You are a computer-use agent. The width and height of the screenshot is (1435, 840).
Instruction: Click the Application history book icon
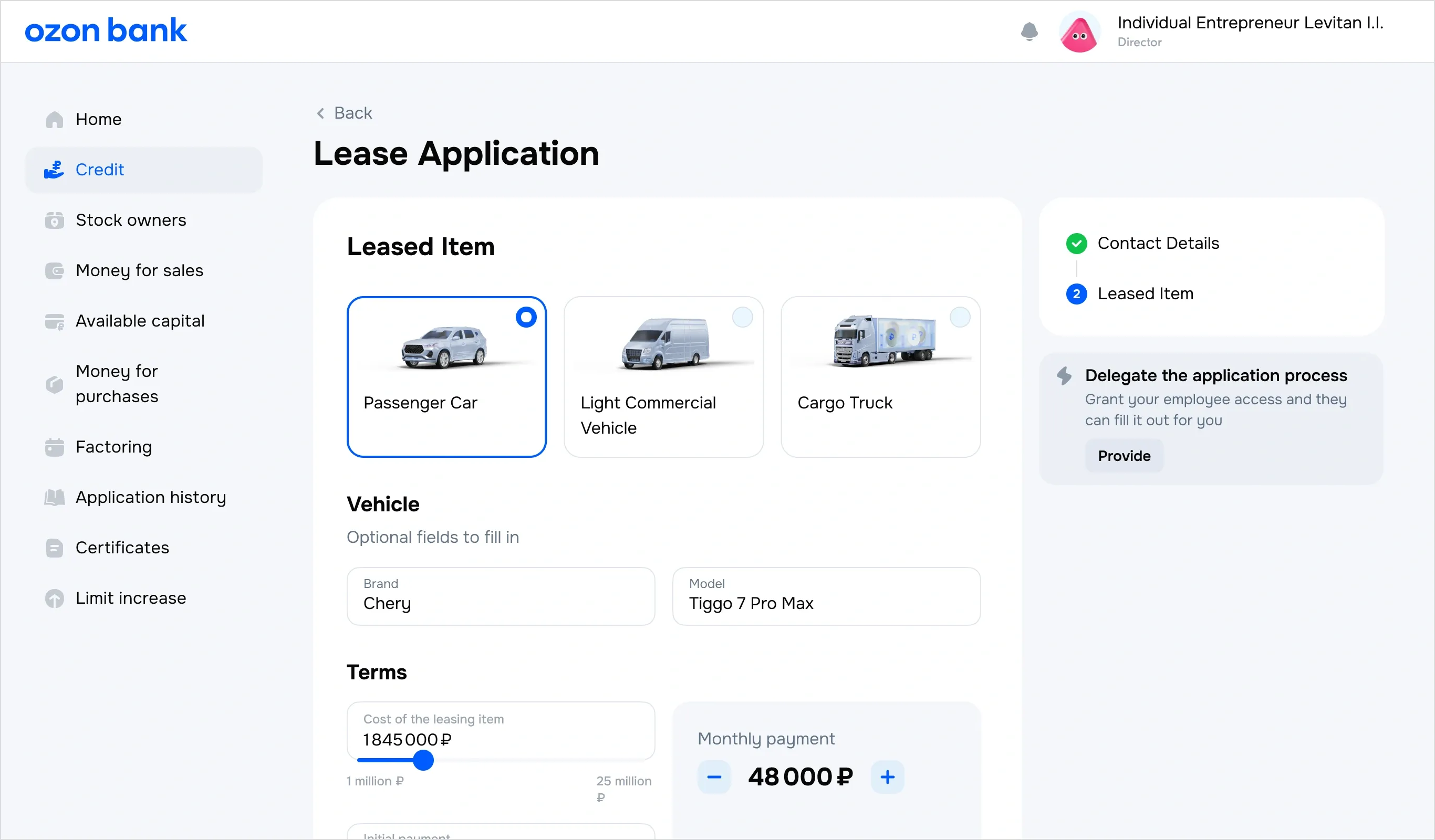click(x=55, y=497)
